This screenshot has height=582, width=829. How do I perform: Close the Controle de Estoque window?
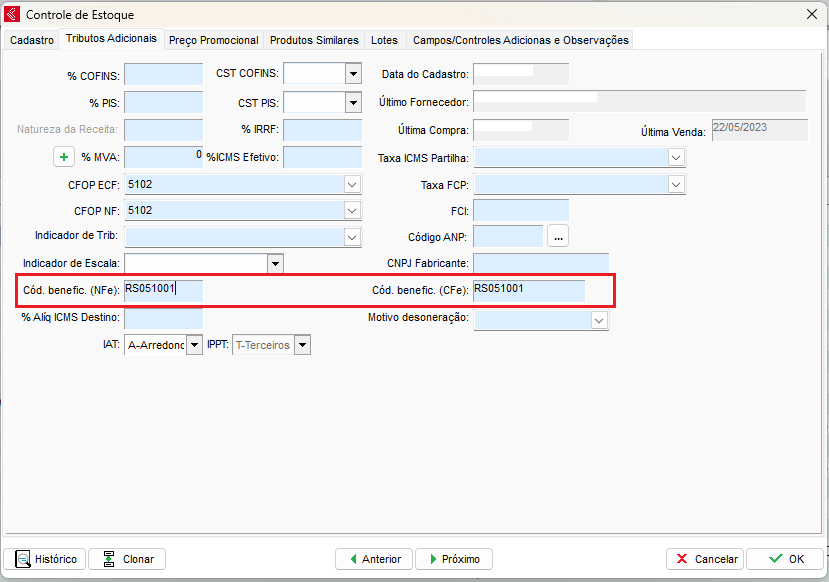click(x=810, y=14)
